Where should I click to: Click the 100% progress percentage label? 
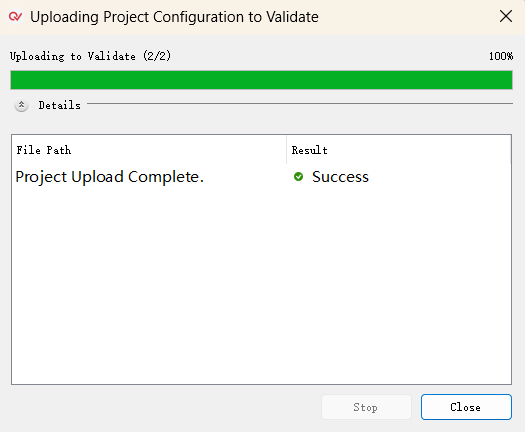click(501, 56)
